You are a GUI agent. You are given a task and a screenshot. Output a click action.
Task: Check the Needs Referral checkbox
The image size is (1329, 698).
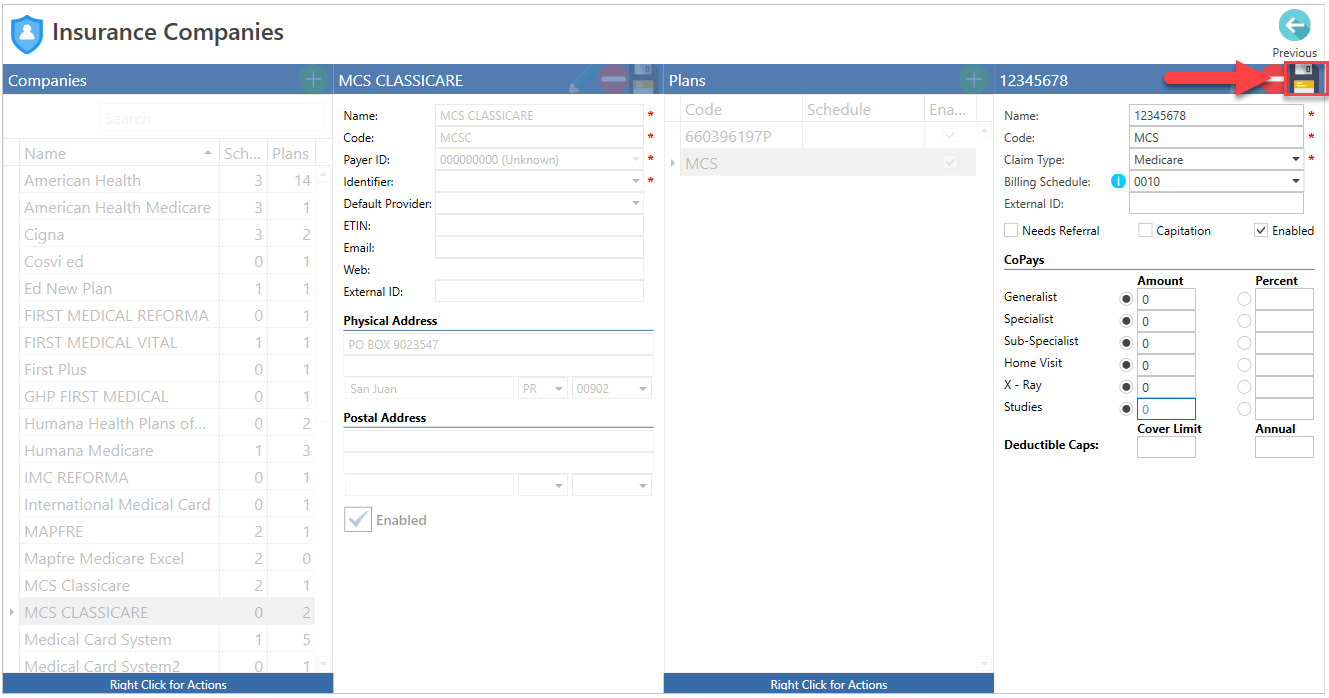click(x=1011, y=230)
